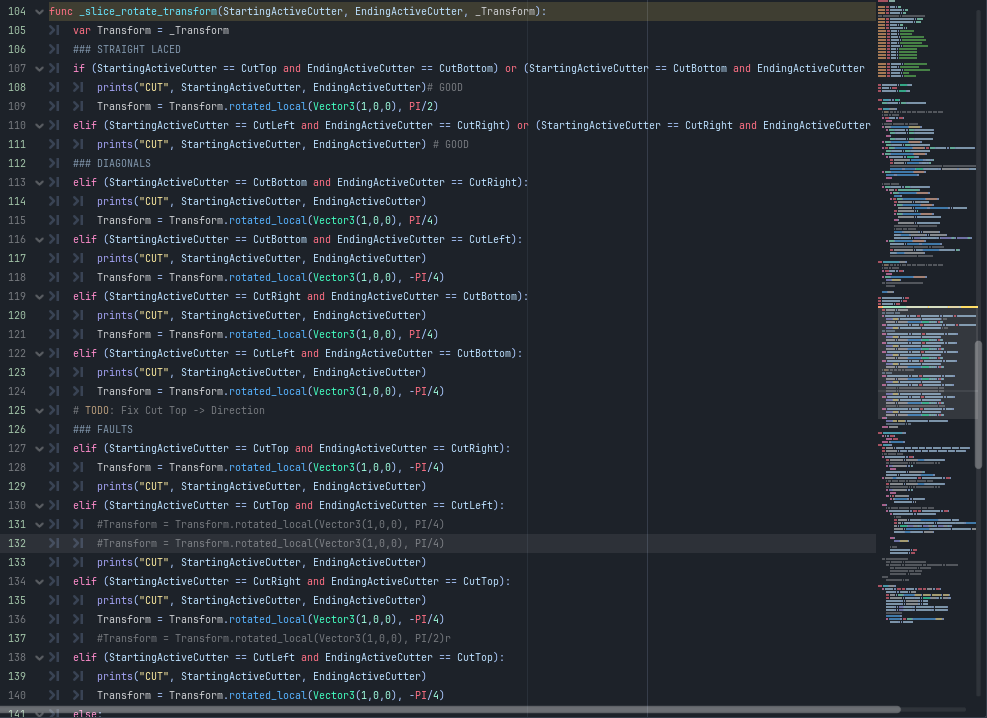Fold the commented region at line 131

tap(39, 524)
